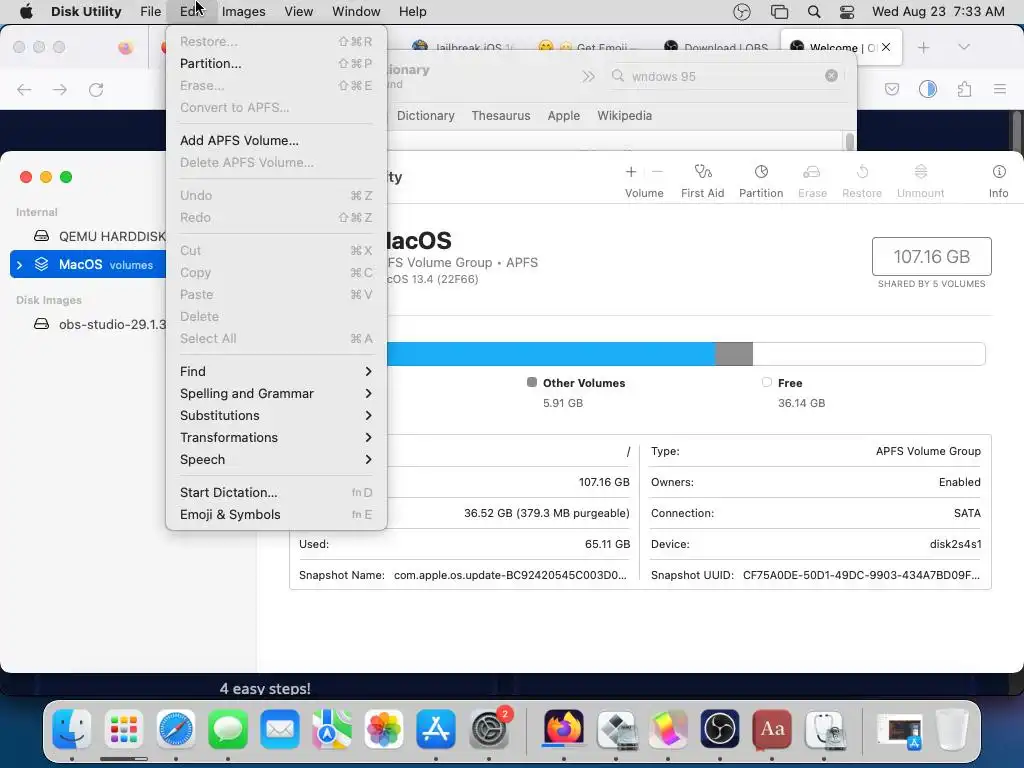Image resolution: width=1024 pixels, height=768 pixels.
Task: Open Maps from the Dock
Action: pos(332,729)
